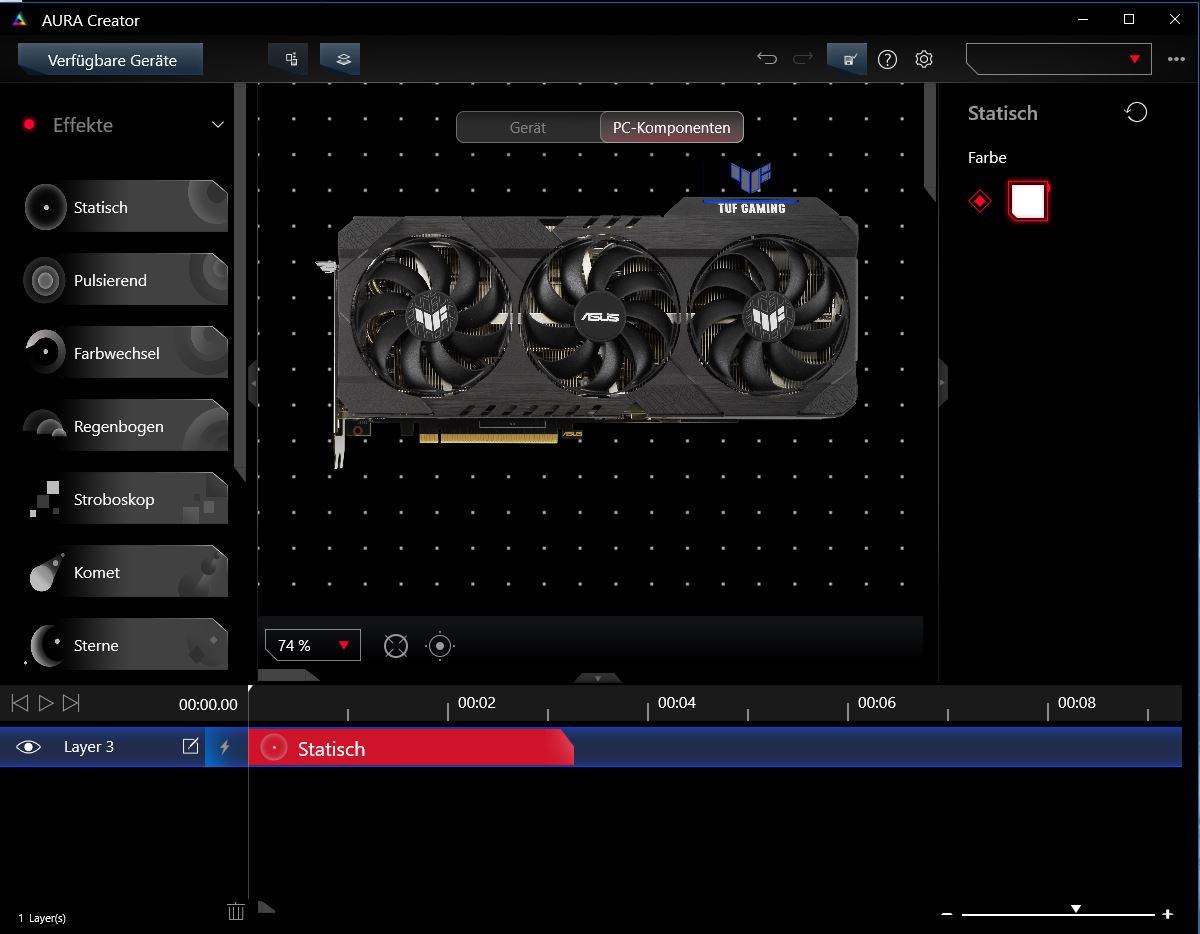1200x934 pixels.
Task: Click the 00:04 timeline ruler mark
Action: [677, 702]
